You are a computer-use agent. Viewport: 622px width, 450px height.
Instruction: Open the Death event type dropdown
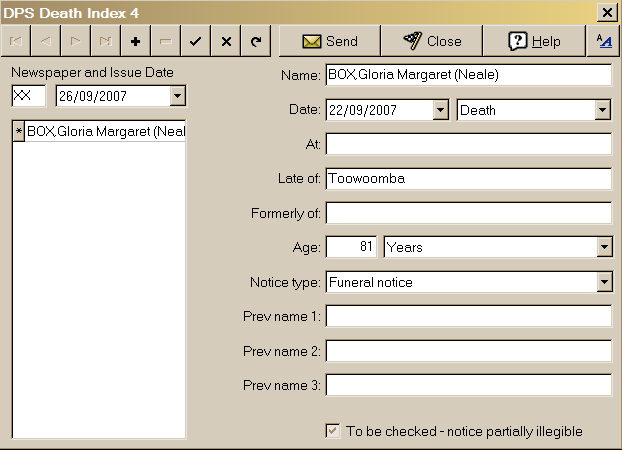pyautogui.click(x=603, y=110)
